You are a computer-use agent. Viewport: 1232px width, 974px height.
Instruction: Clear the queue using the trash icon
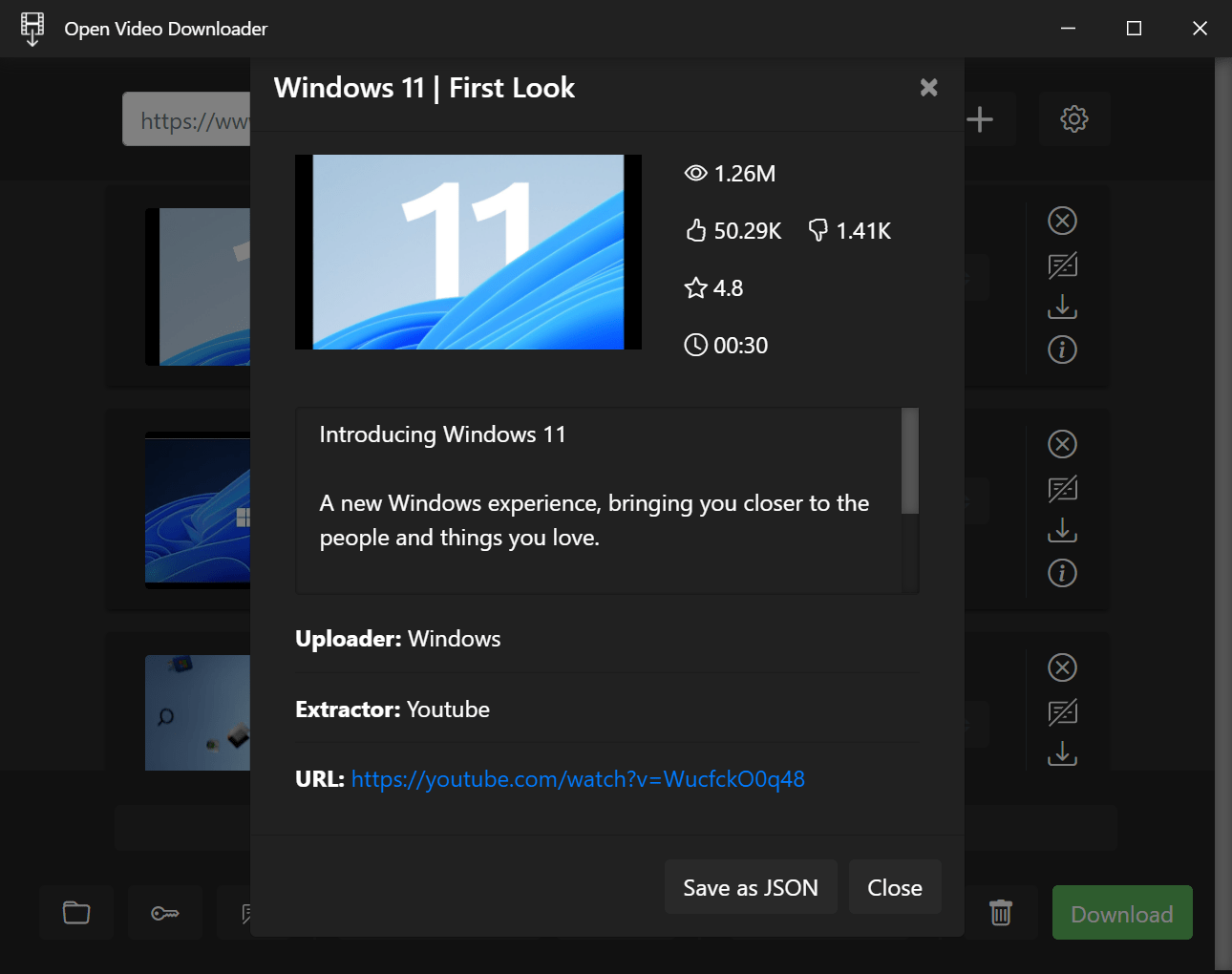tap(1000, 912)
